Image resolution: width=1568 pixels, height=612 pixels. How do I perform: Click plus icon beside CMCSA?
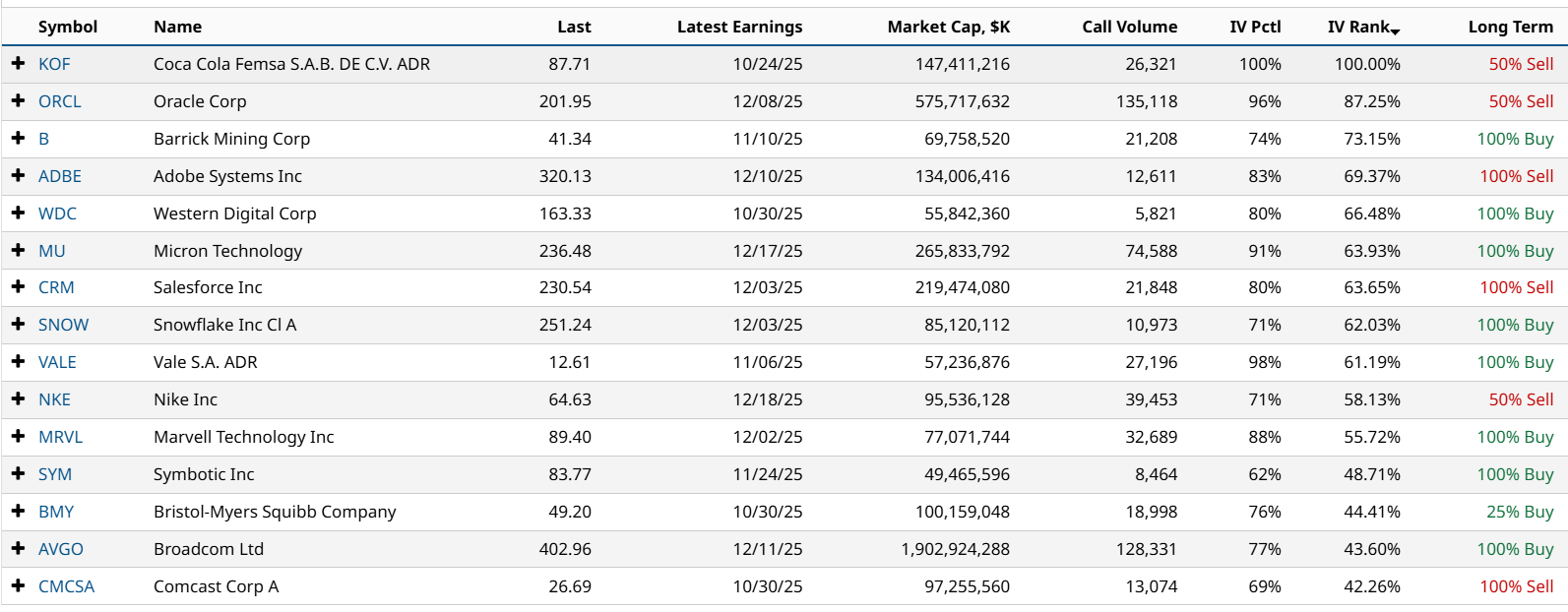click(x=18, y=585)
